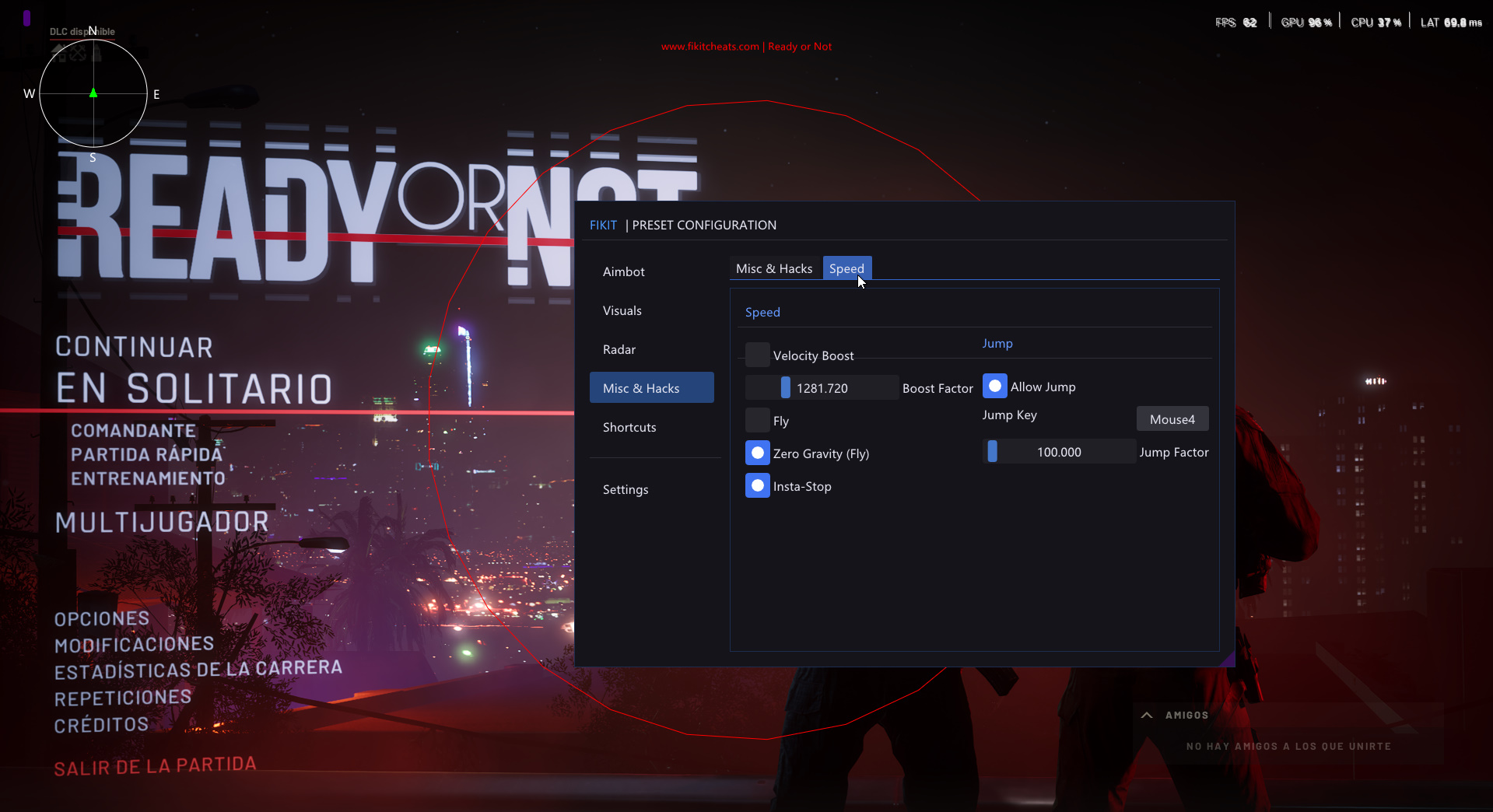Disable the Zero Gravity (Fly) toggle

click(x=756, y=452)
